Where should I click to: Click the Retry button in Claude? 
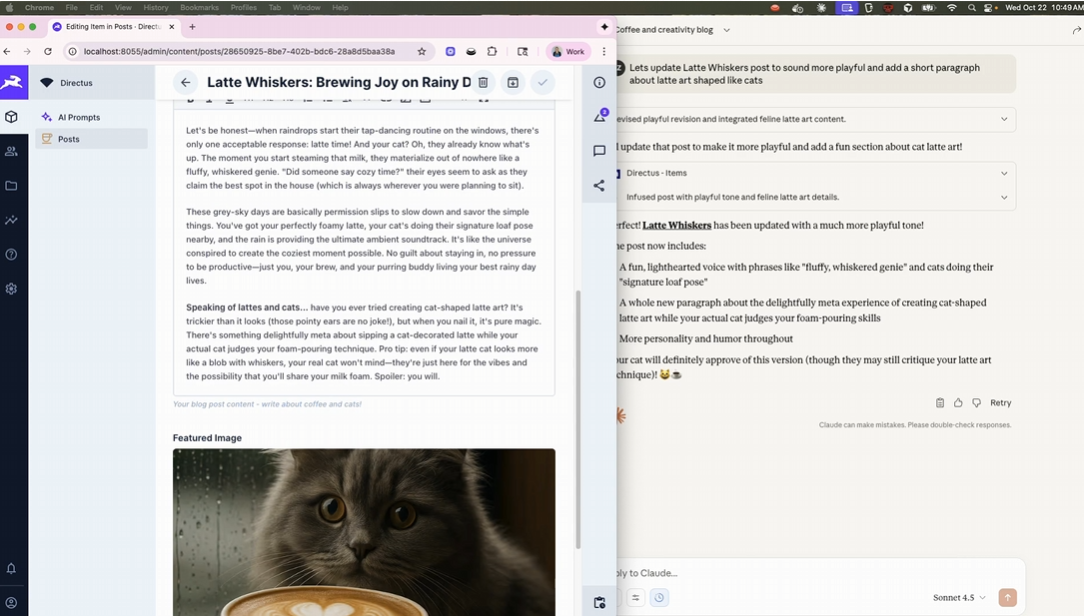tap(1000, 402)
